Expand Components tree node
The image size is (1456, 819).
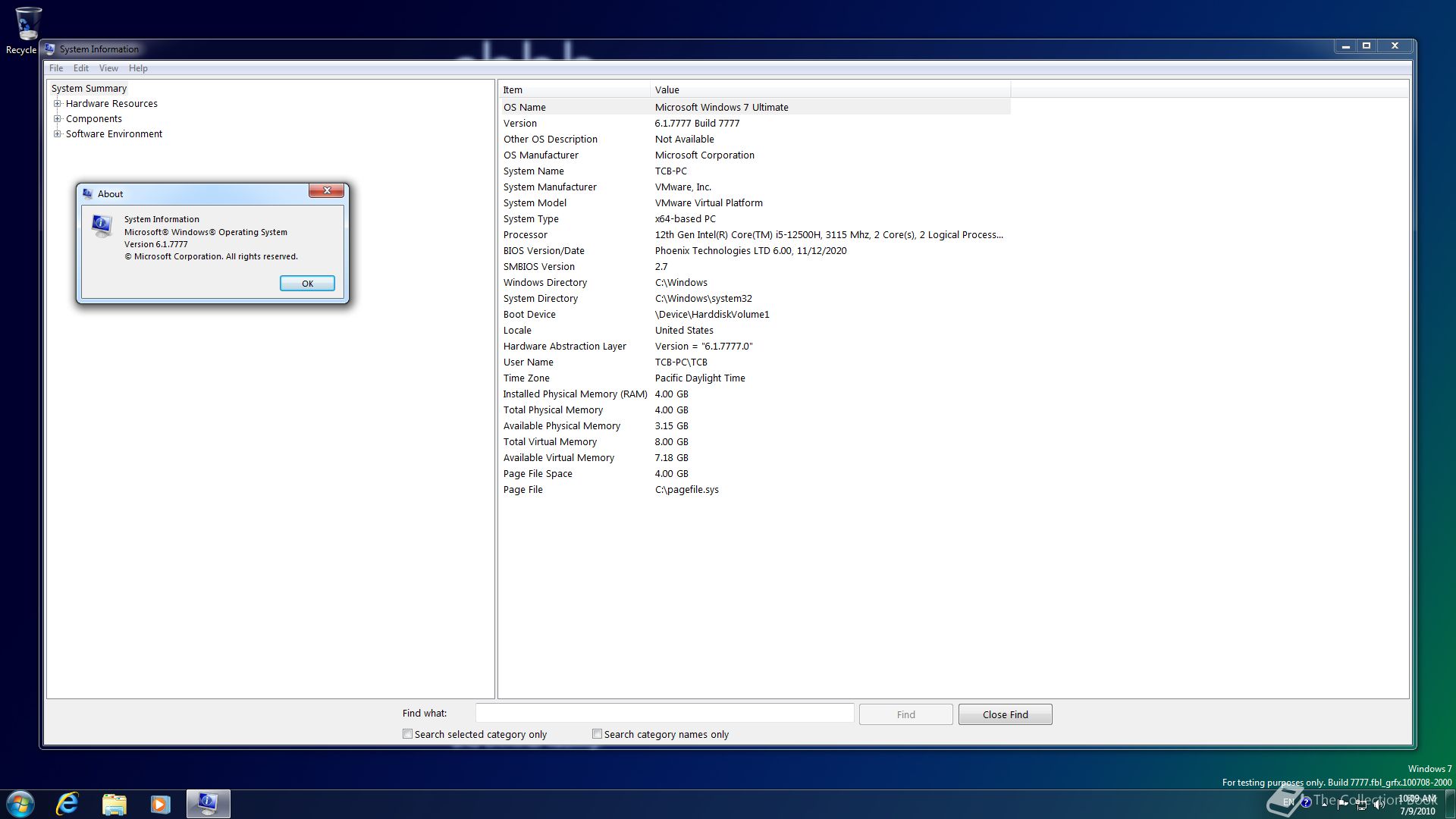[x=57, y=119]
